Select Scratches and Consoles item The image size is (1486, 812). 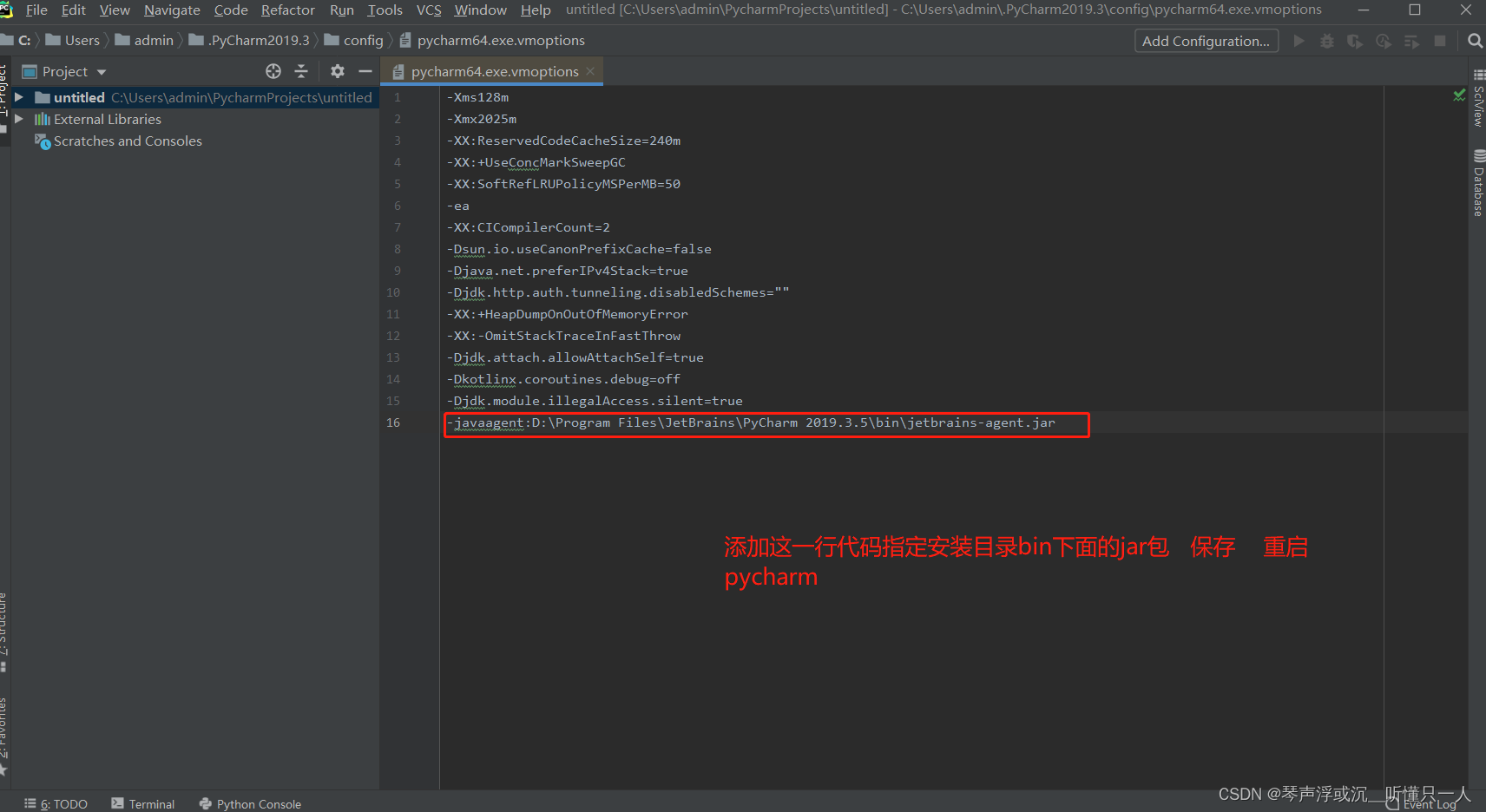pyautogui.click(x=128, y=141)
